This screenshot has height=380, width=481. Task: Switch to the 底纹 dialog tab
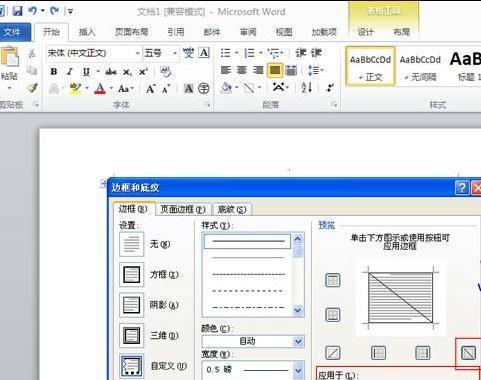pyautogui.click(x=232, y=209)
